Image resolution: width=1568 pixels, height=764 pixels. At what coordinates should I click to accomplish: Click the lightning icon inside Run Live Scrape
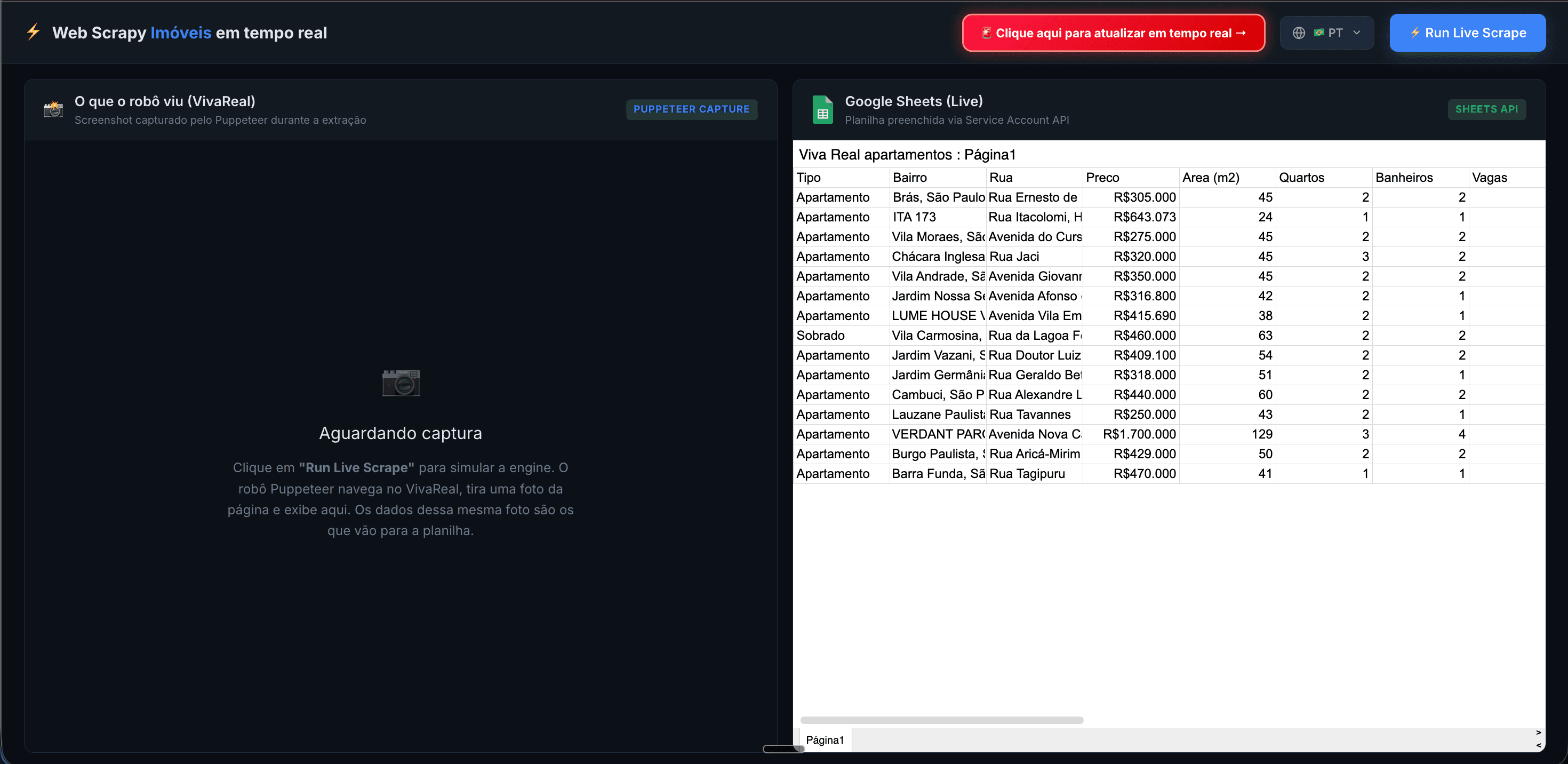tap(1417, 32)
